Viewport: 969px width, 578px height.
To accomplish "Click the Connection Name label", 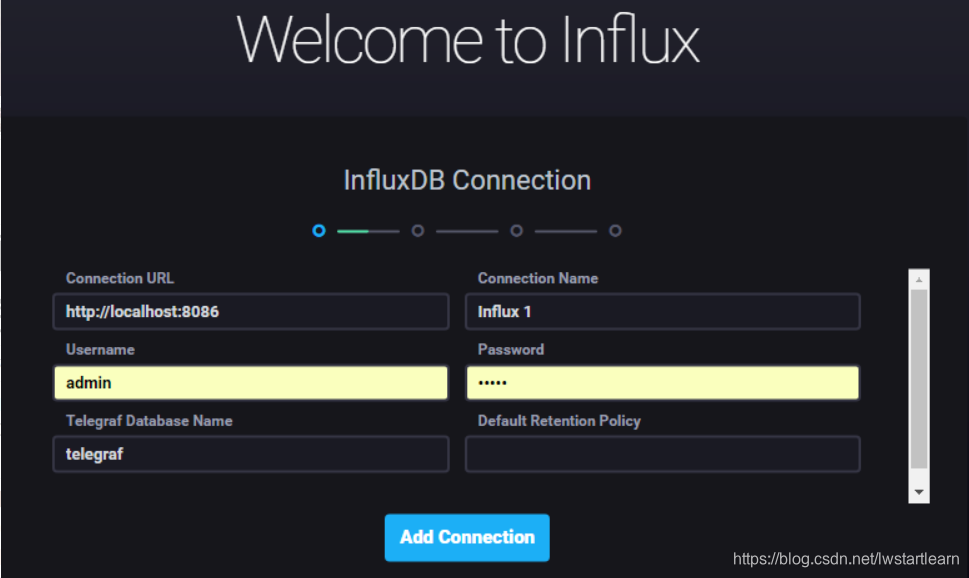I will tap(538, 278).
